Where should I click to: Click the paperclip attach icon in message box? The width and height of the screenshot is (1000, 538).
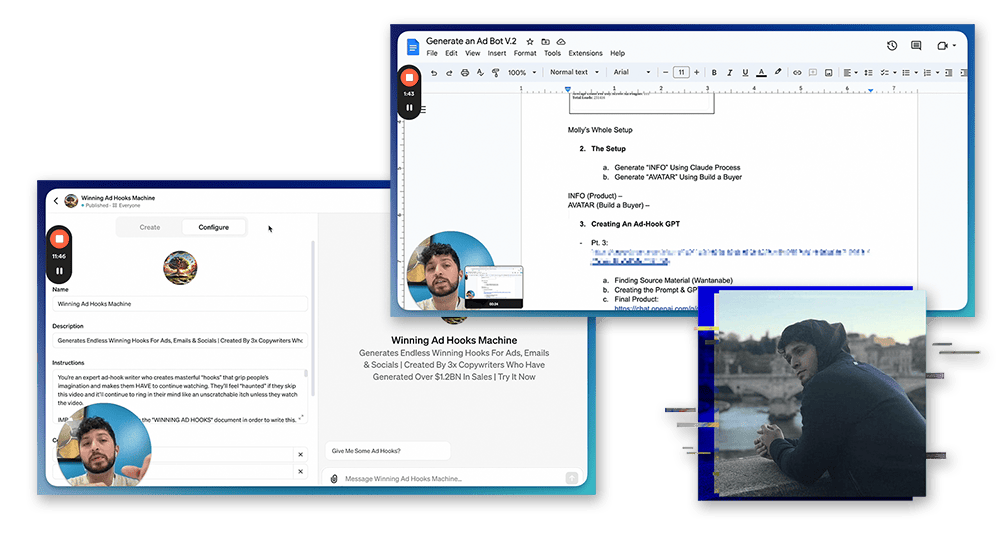[334, 478]
